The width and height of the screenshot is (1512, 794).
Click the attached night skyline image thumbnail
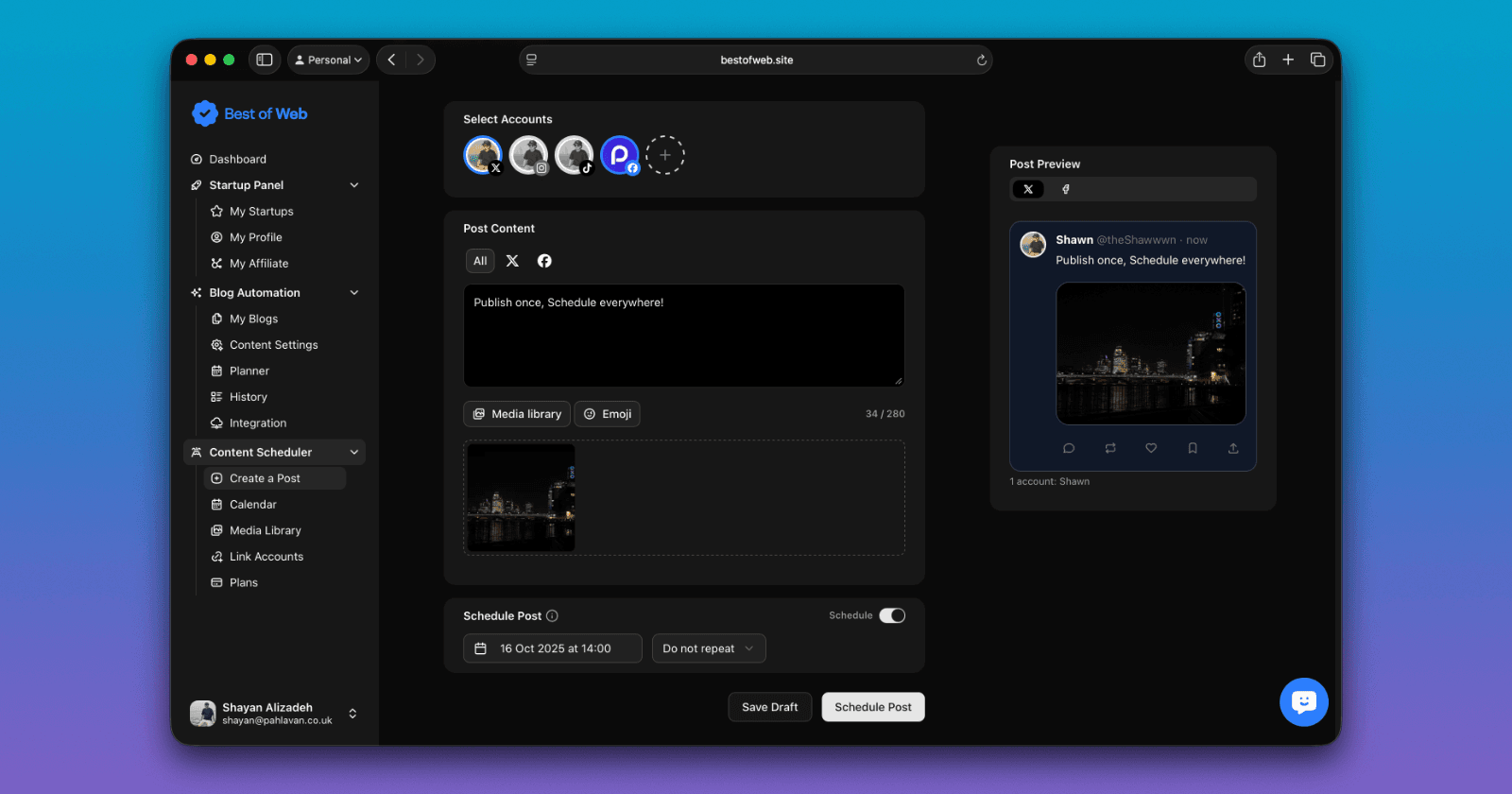tap(521, 497)
